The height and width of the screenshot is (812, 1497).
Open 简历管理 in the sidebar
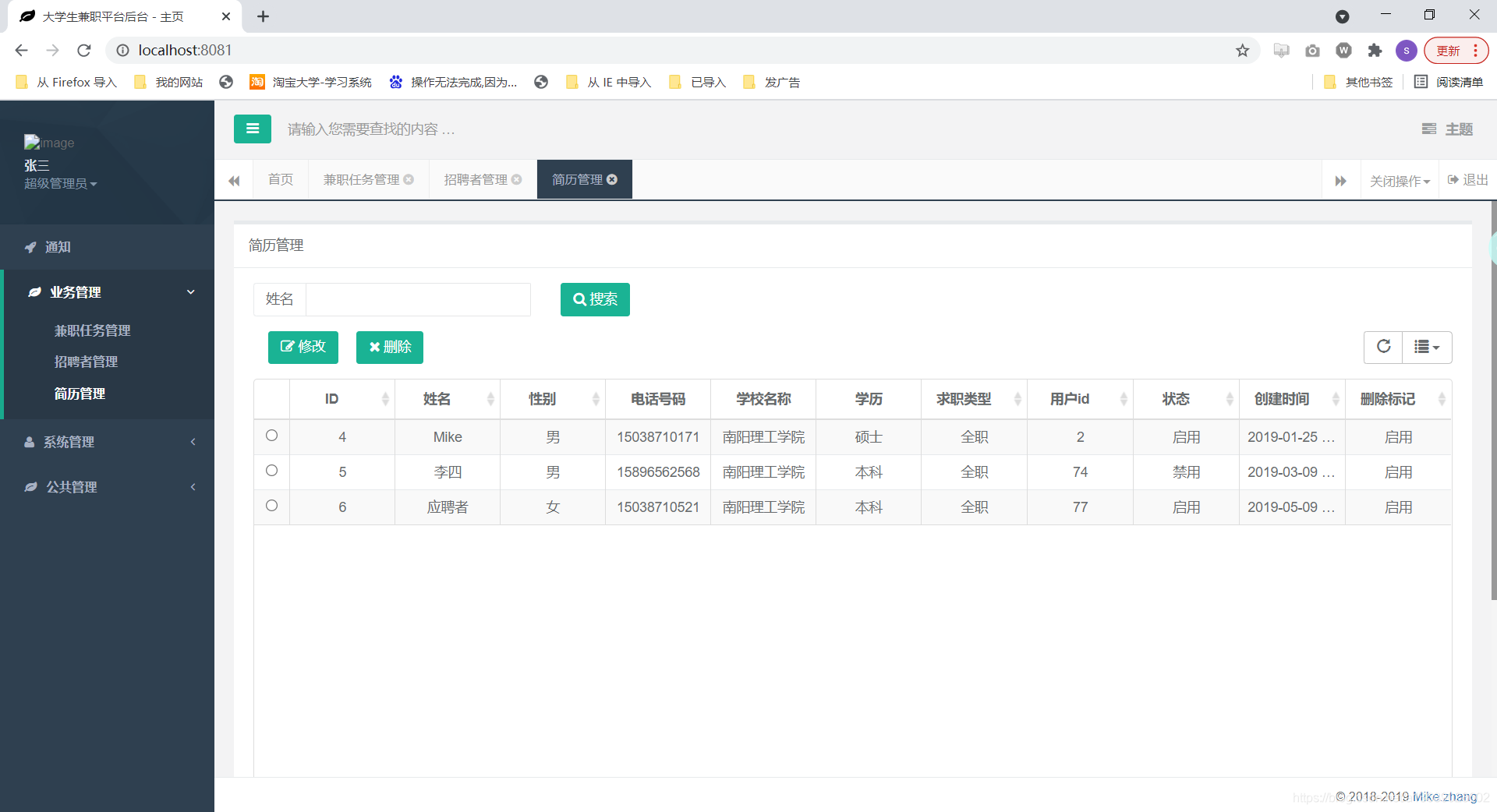(x=80, y=394)
